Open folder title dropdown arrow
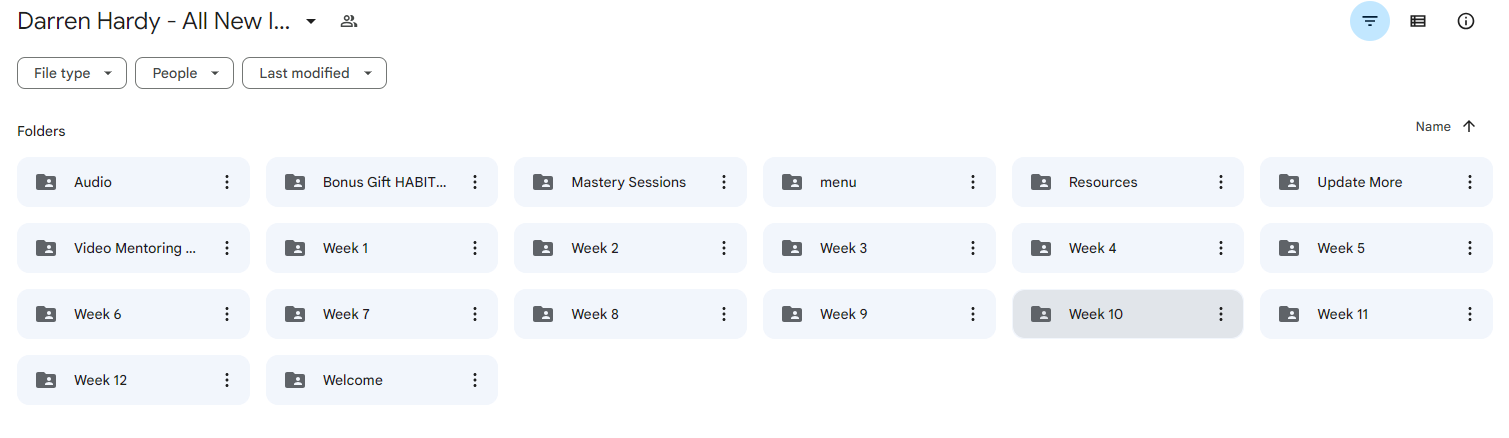1509x438 pixels. tap(311, 21)
